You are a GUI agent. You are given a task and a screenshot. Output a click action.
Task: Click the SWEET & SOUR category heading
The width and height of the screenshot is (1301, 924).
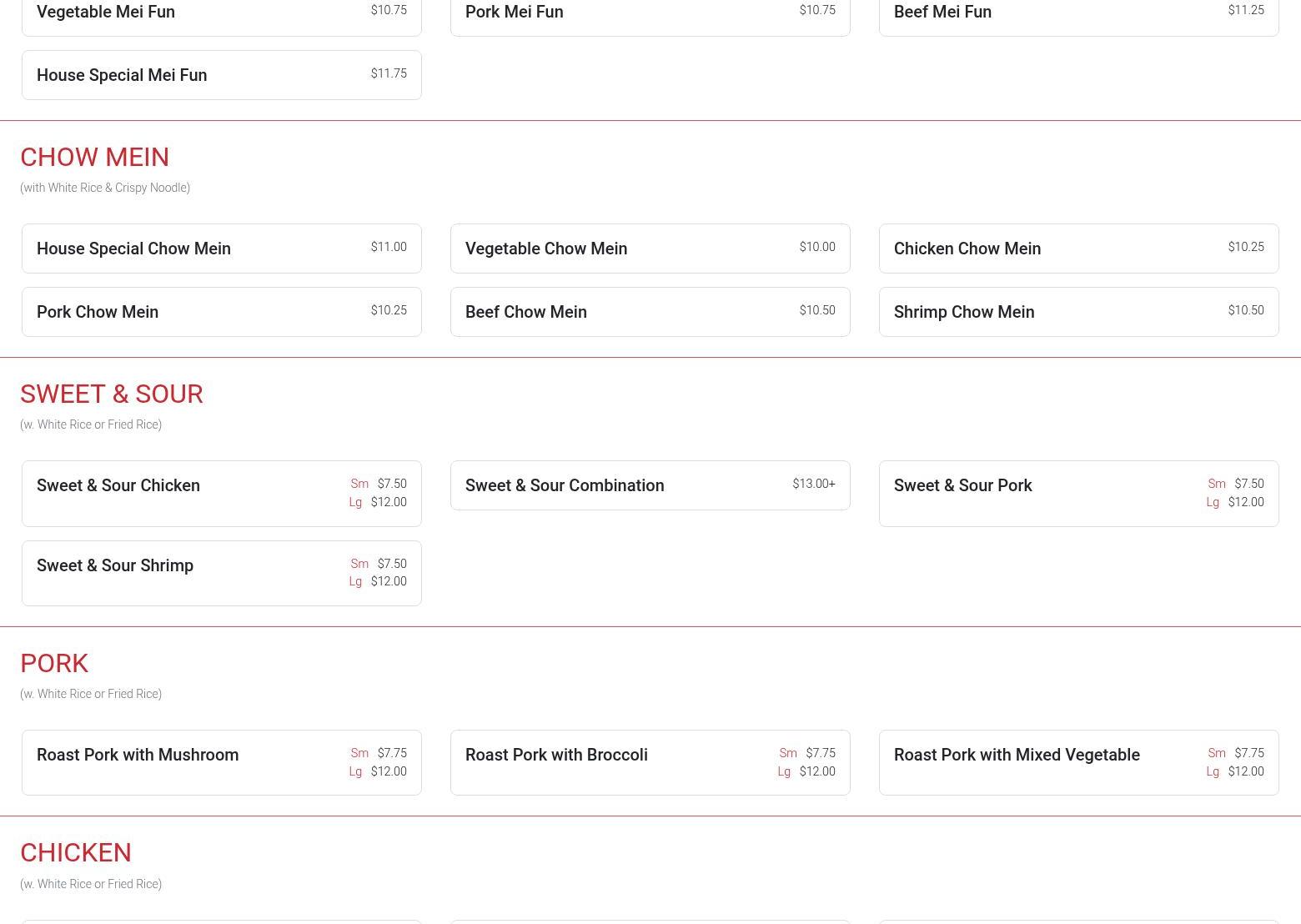tap(112, 394)
